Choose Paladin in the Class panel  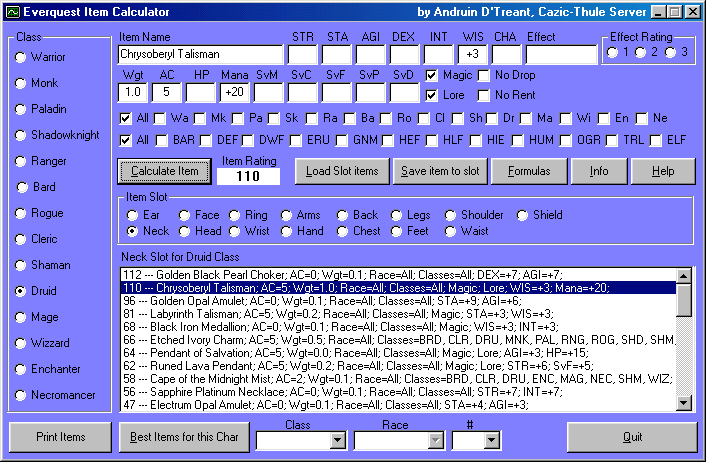click(x=20, y=109)
